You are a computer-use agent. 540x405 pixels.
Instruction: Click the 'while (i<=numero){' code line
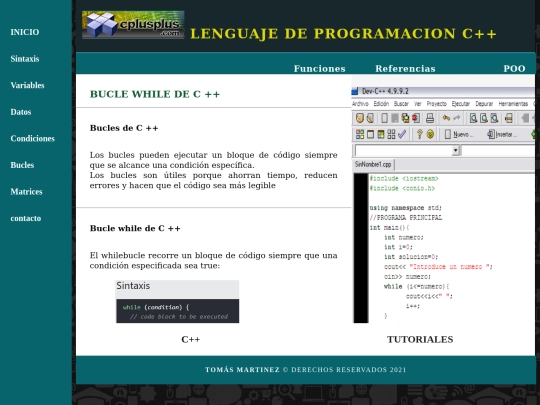click(x=417, y=287)
